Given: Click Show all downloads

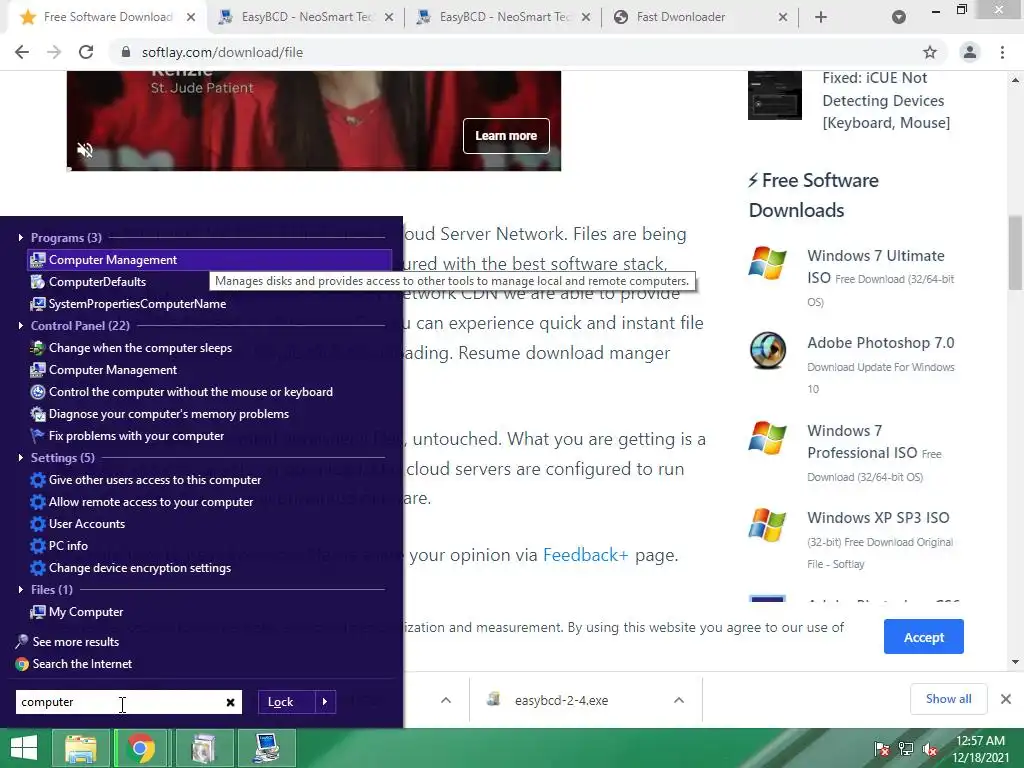Looking at the screenshot, I should tap(948, 699).
